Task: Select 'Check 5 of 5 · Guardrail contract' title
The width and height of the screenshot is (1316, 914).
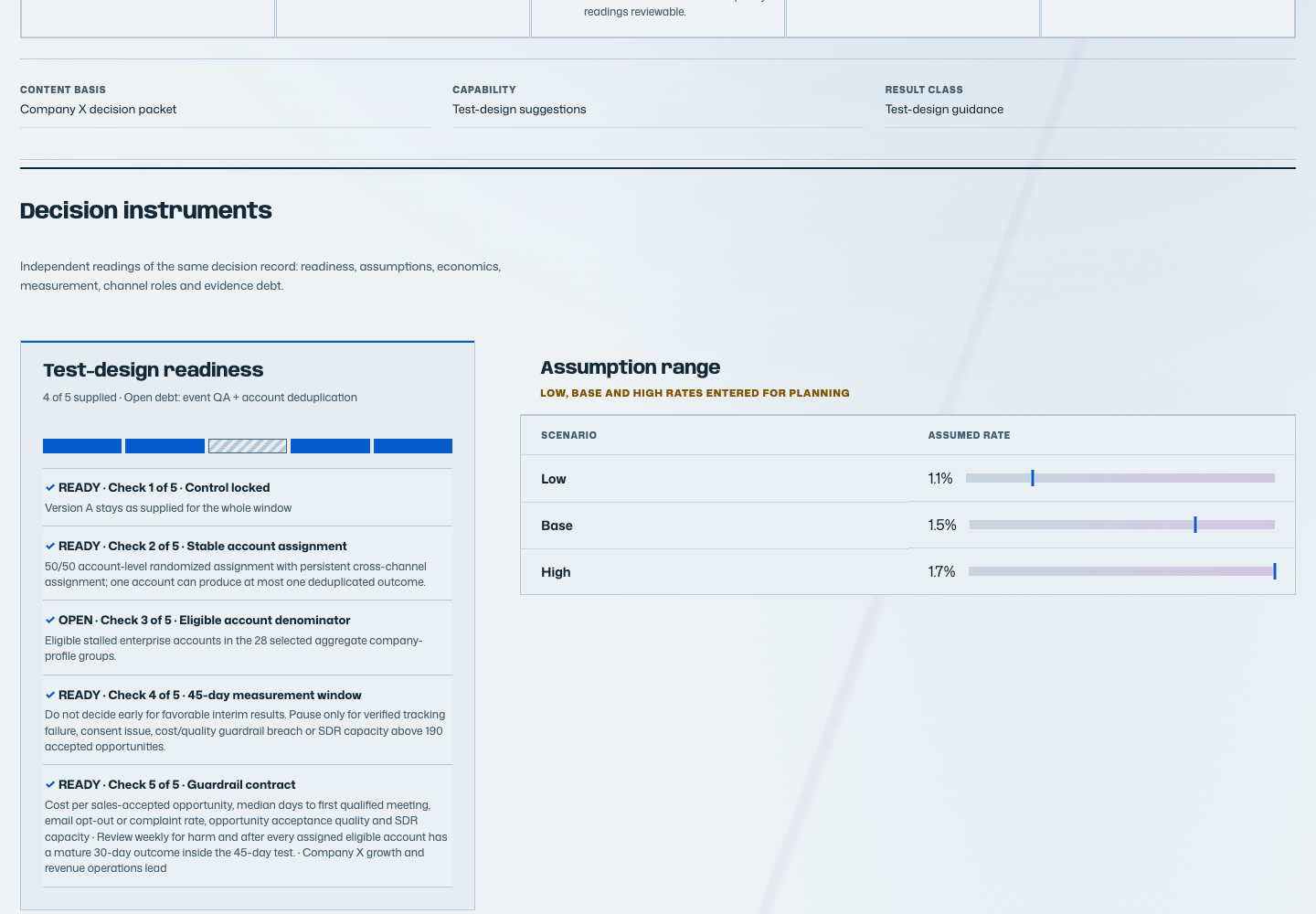Action: (202, 785)
